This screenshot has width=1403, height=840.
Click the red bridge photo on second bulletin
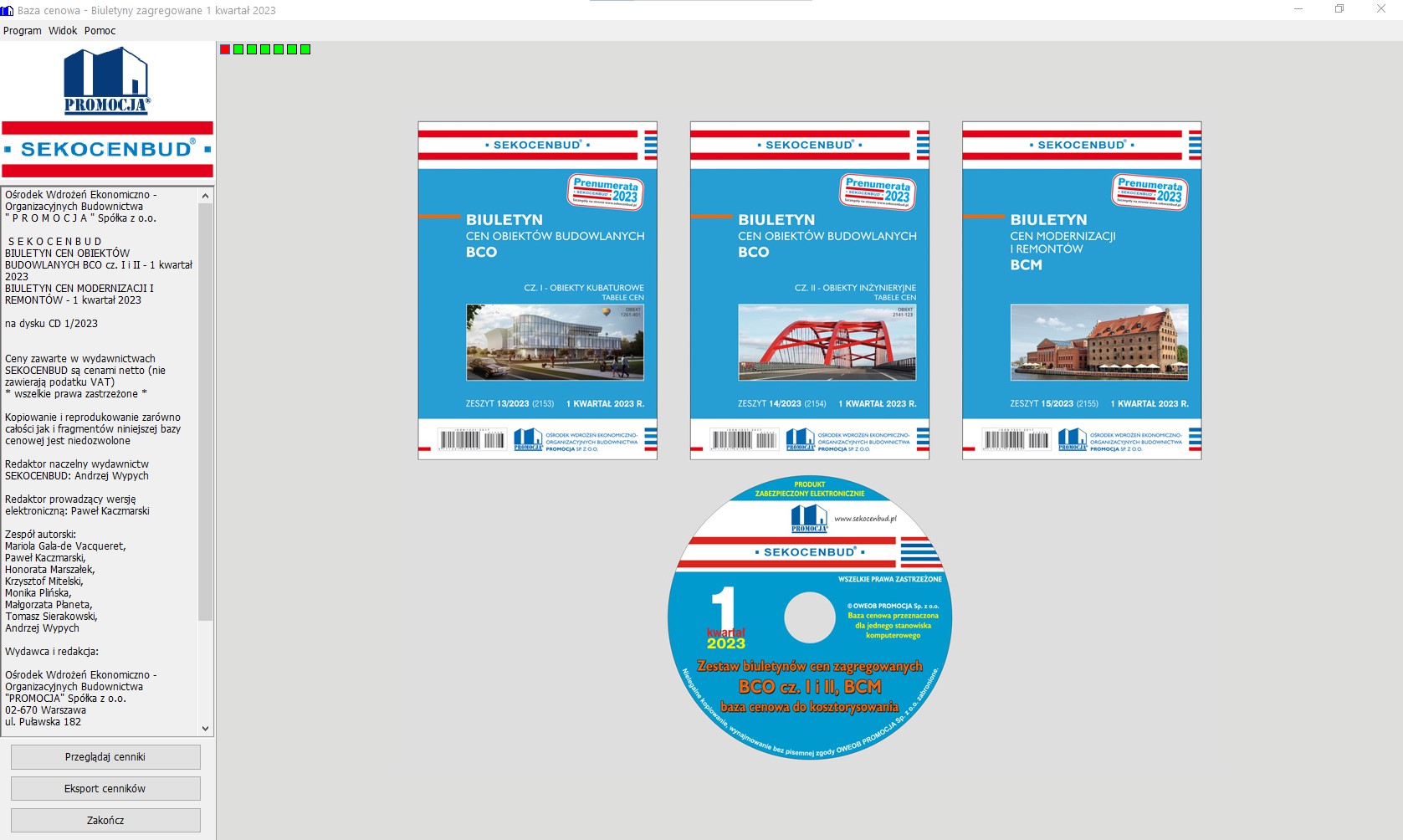827,342
